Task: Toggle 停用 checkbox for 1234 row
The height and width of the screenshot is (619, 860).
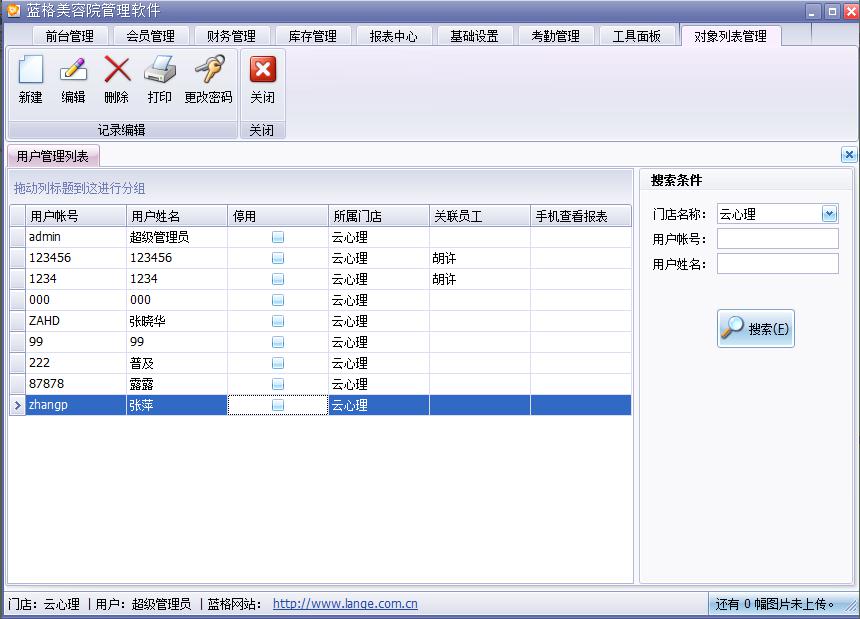Action: click(x=278, y=279)
